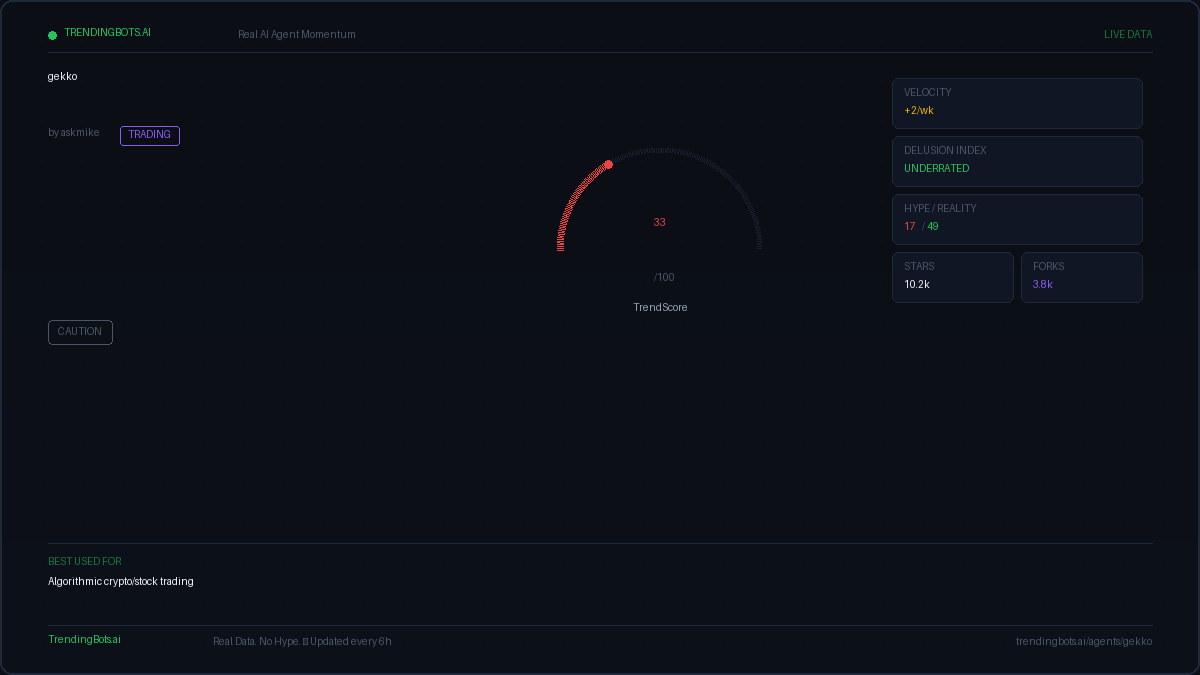This screenshot has width=1200, height=675.
Task: Click the BEST USED FOR heading
Action: (85, 562)
